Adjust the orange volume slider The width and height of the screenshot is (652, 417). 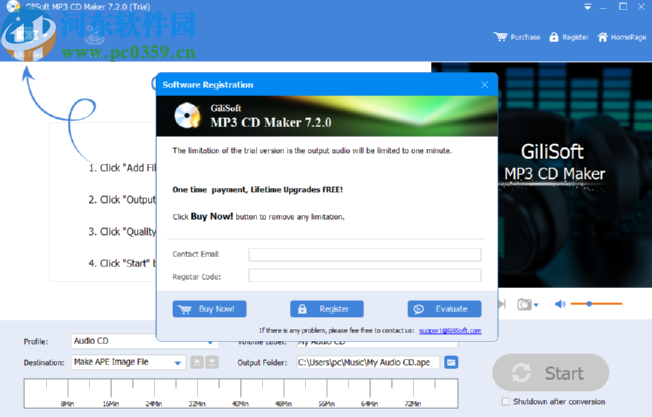coord(596,304)
